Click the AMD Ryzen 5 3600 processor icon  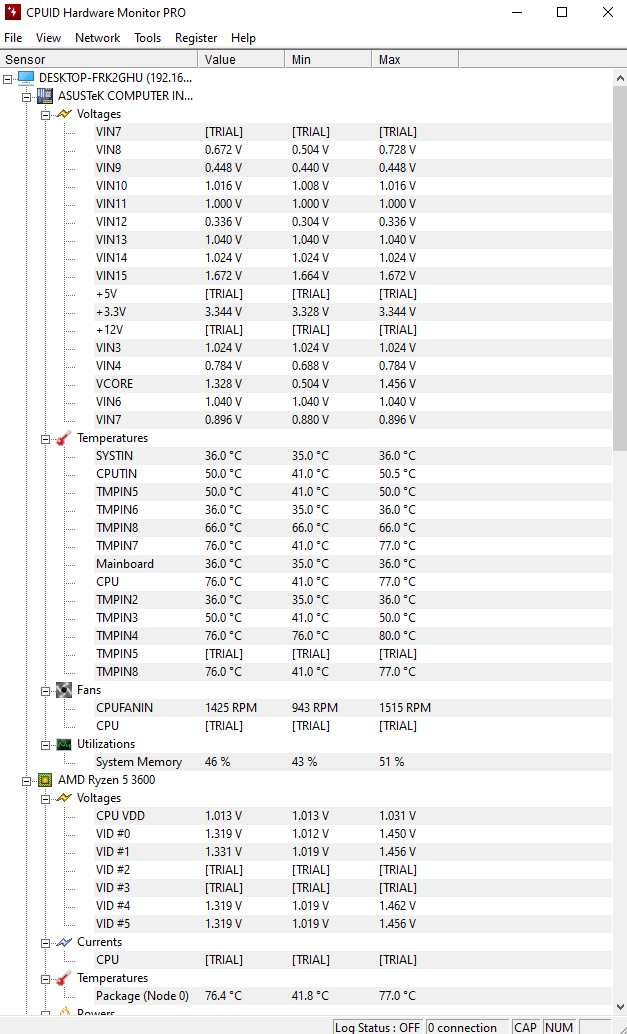[44, 780]
